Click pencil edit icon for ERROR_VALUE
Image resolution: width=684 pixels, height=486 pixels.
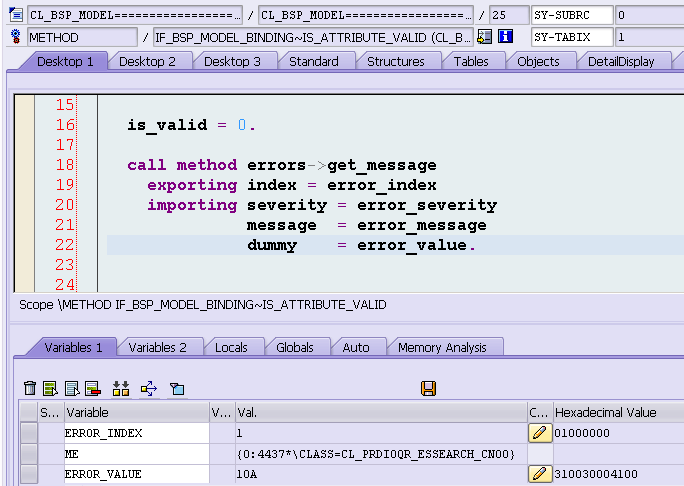pyautogui.click(x=540, y=474)
